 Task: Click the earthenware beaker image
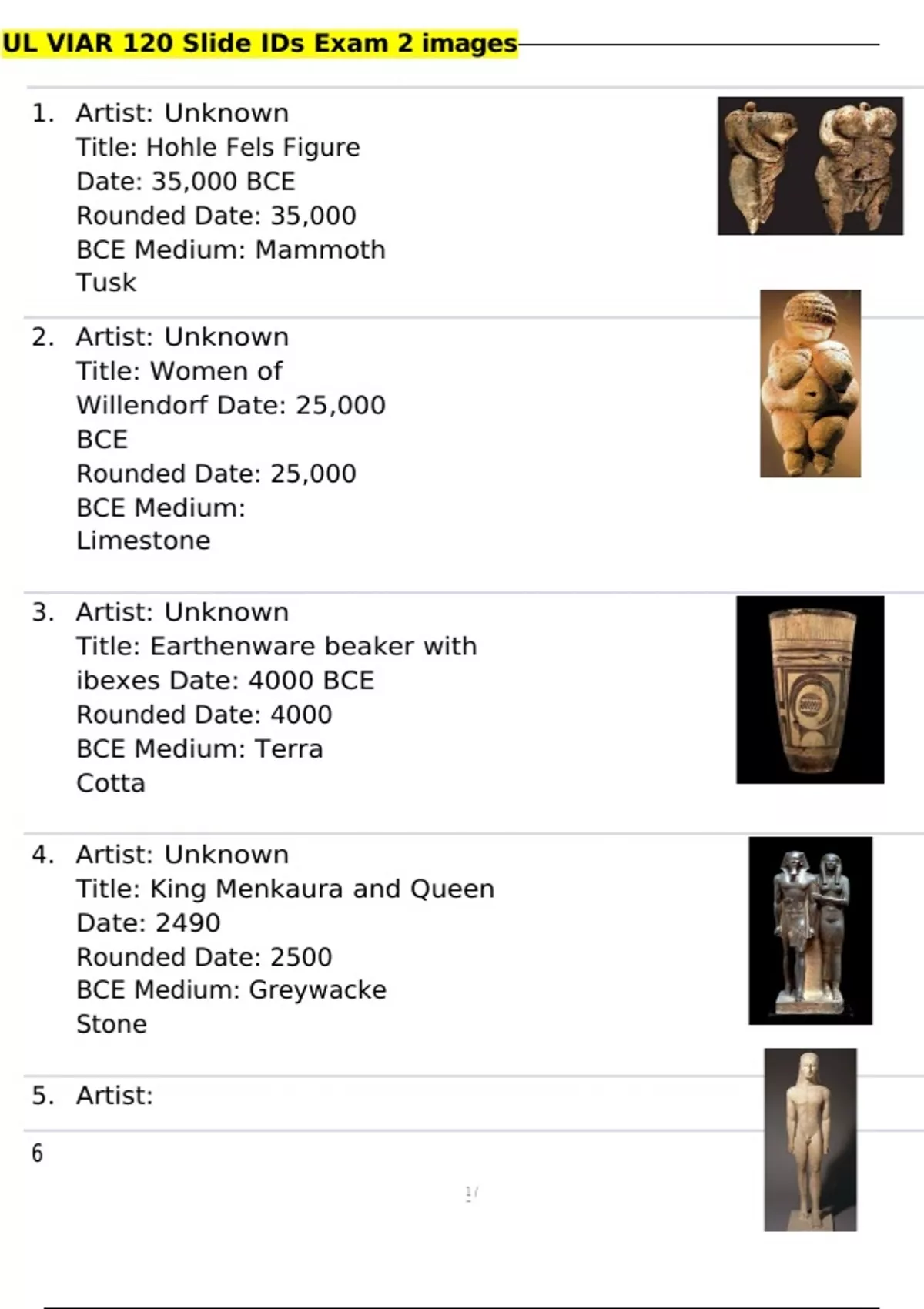[810, 690]
